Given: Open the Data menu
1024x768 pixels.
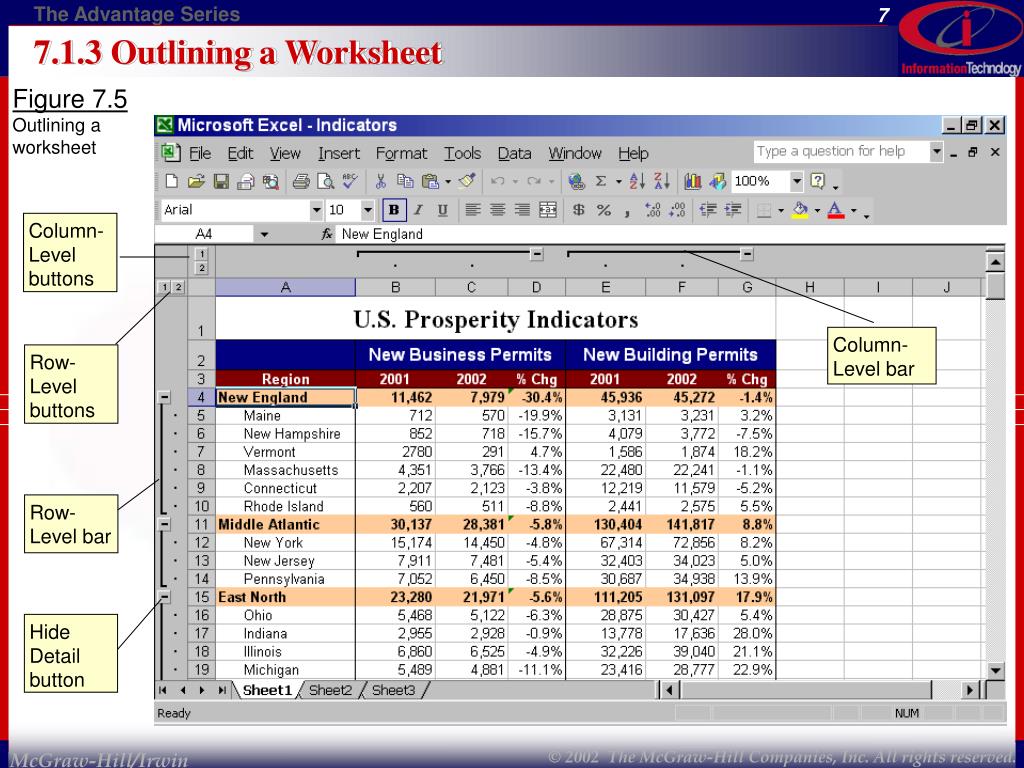Looking at the screenshot, I should (x=514, y=153).
